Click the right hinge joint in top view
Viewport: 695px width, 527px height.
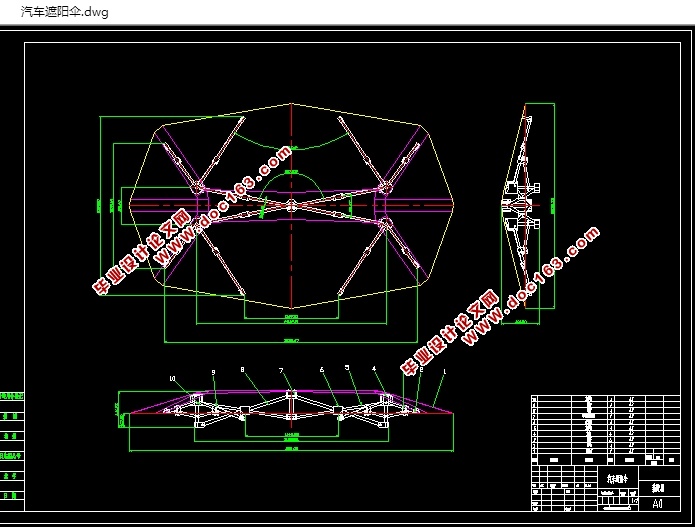click(x=385, y=186)
